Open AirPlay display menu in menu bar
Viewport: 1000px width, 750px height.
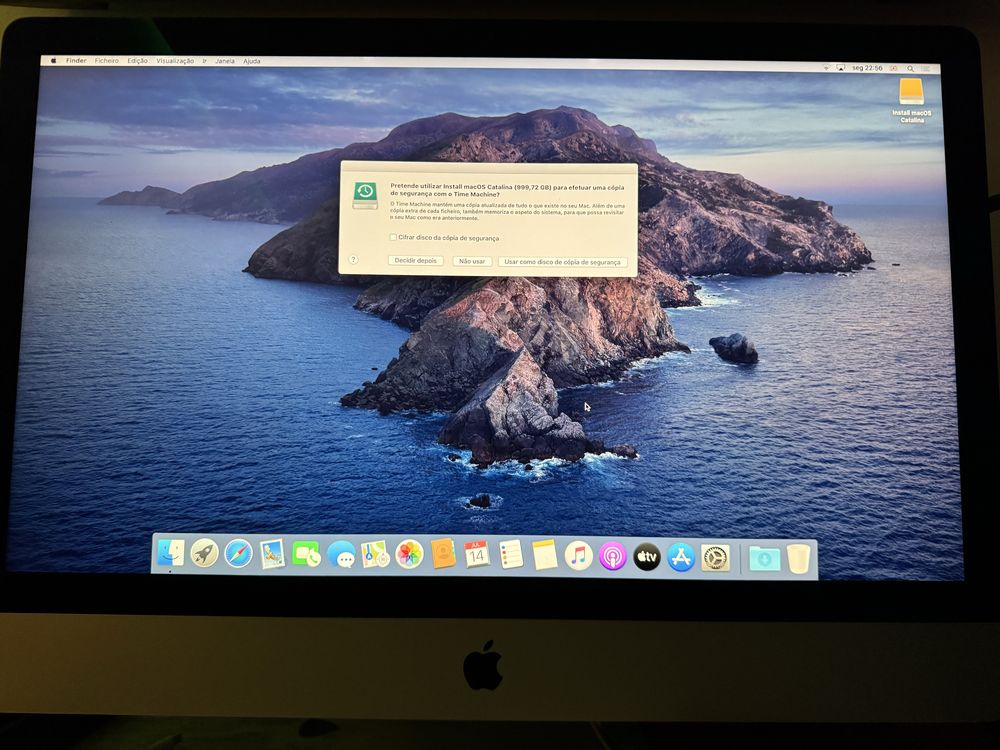coord(841,68)
